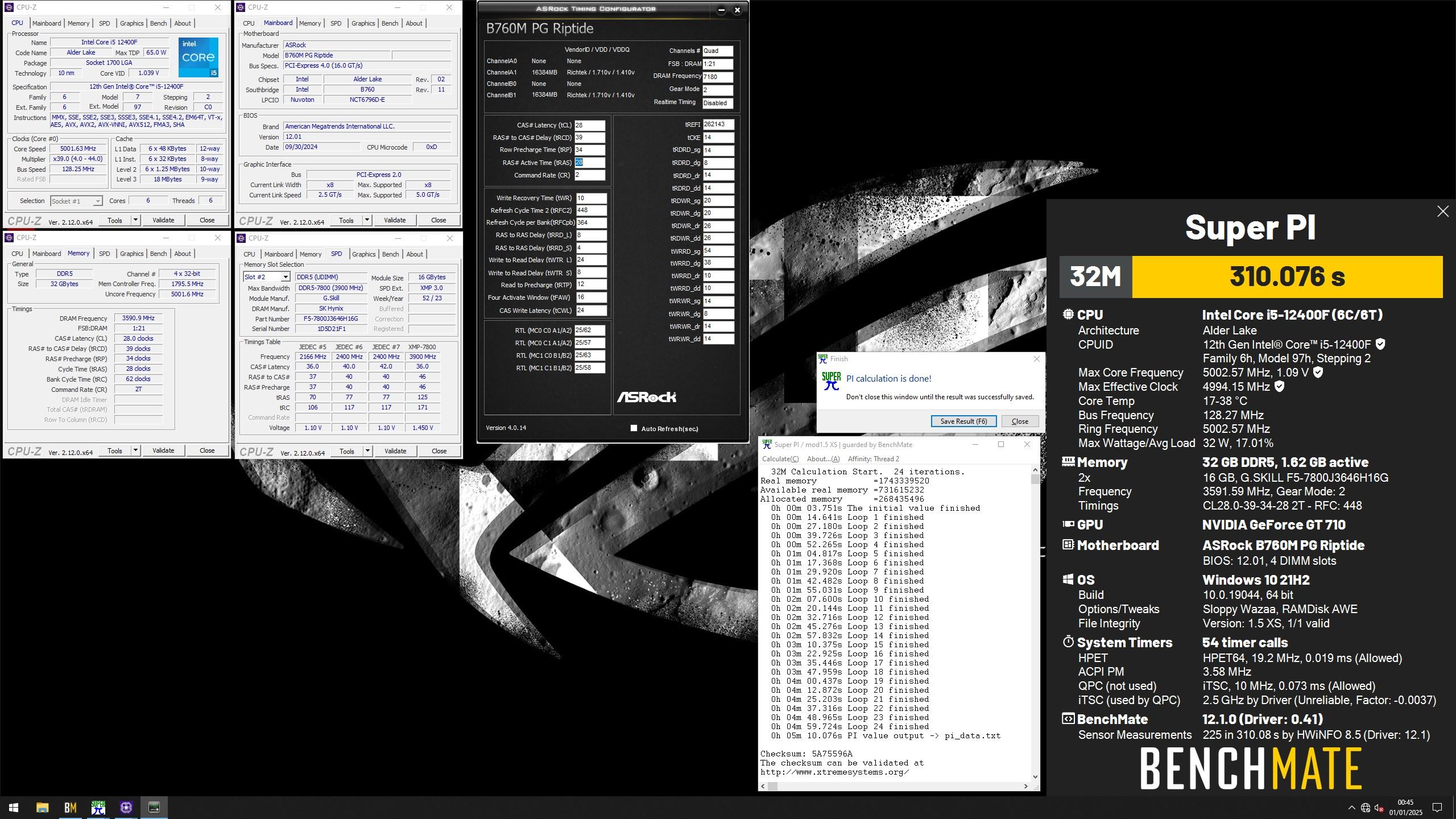The height and width of the screenshot is (819, 1456).
Task: Enable the Auto Refresh(sec) checkbox
Action: click(x=634, y=428)
